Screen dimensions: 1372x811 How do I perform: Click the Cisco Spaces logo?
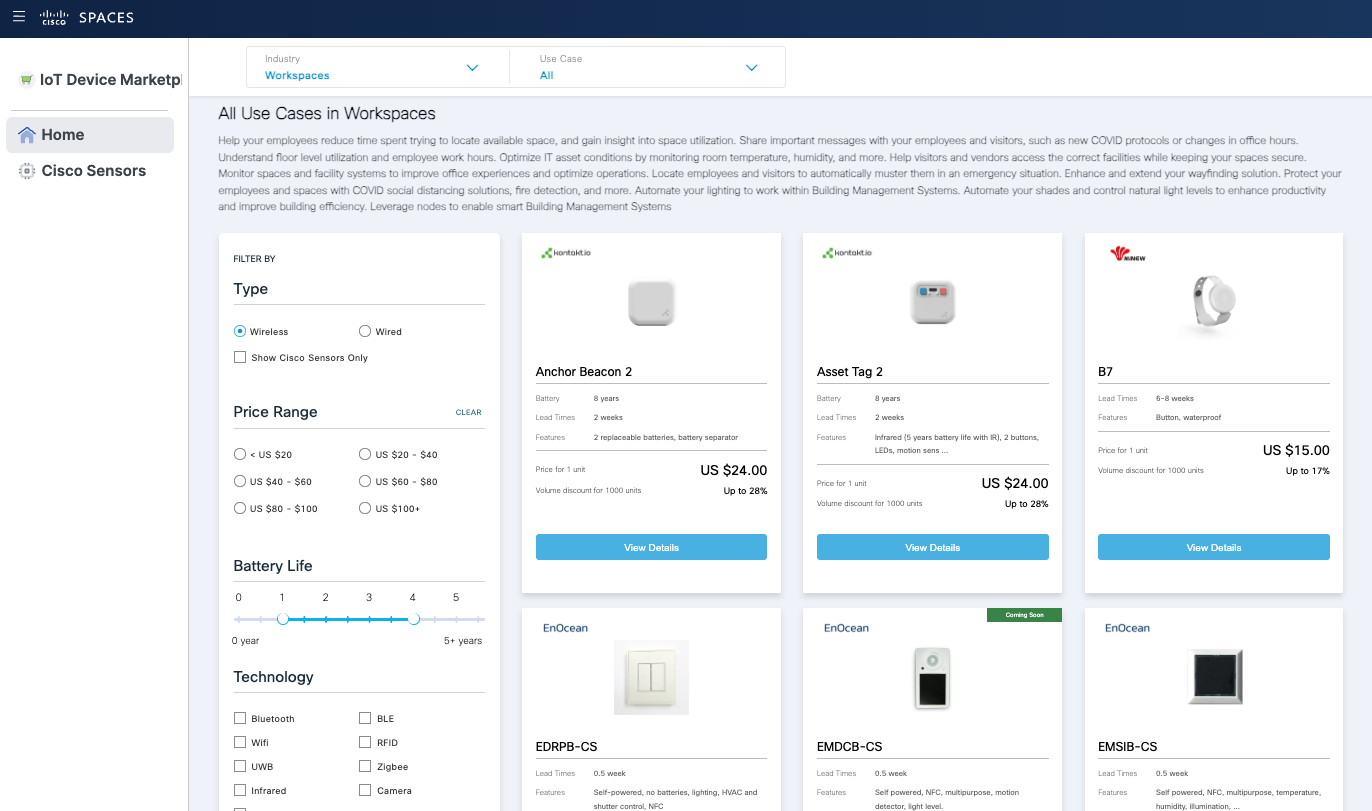[87, 18]
